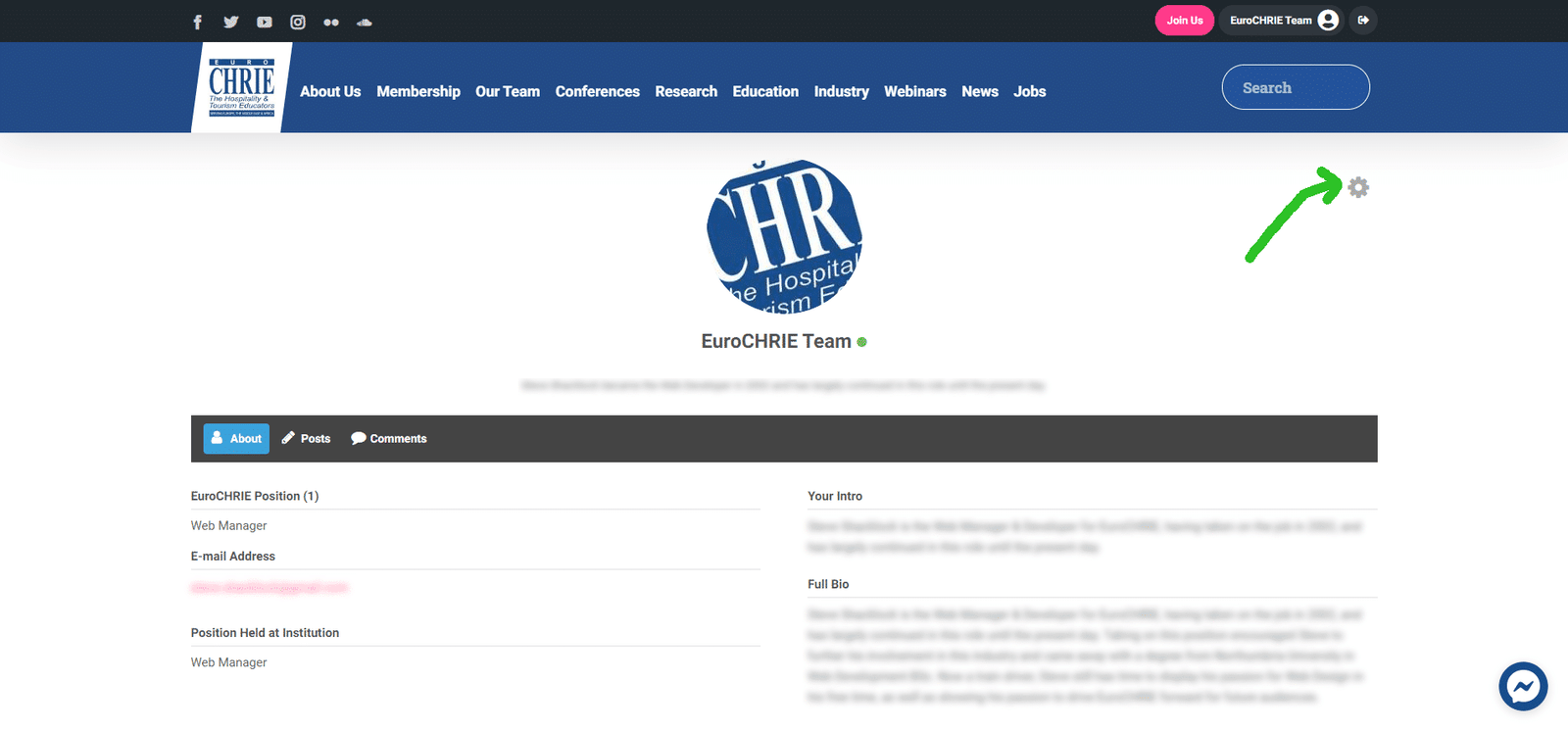
Task: Switch to the Comments tab
Action: (x=389, y=439)
